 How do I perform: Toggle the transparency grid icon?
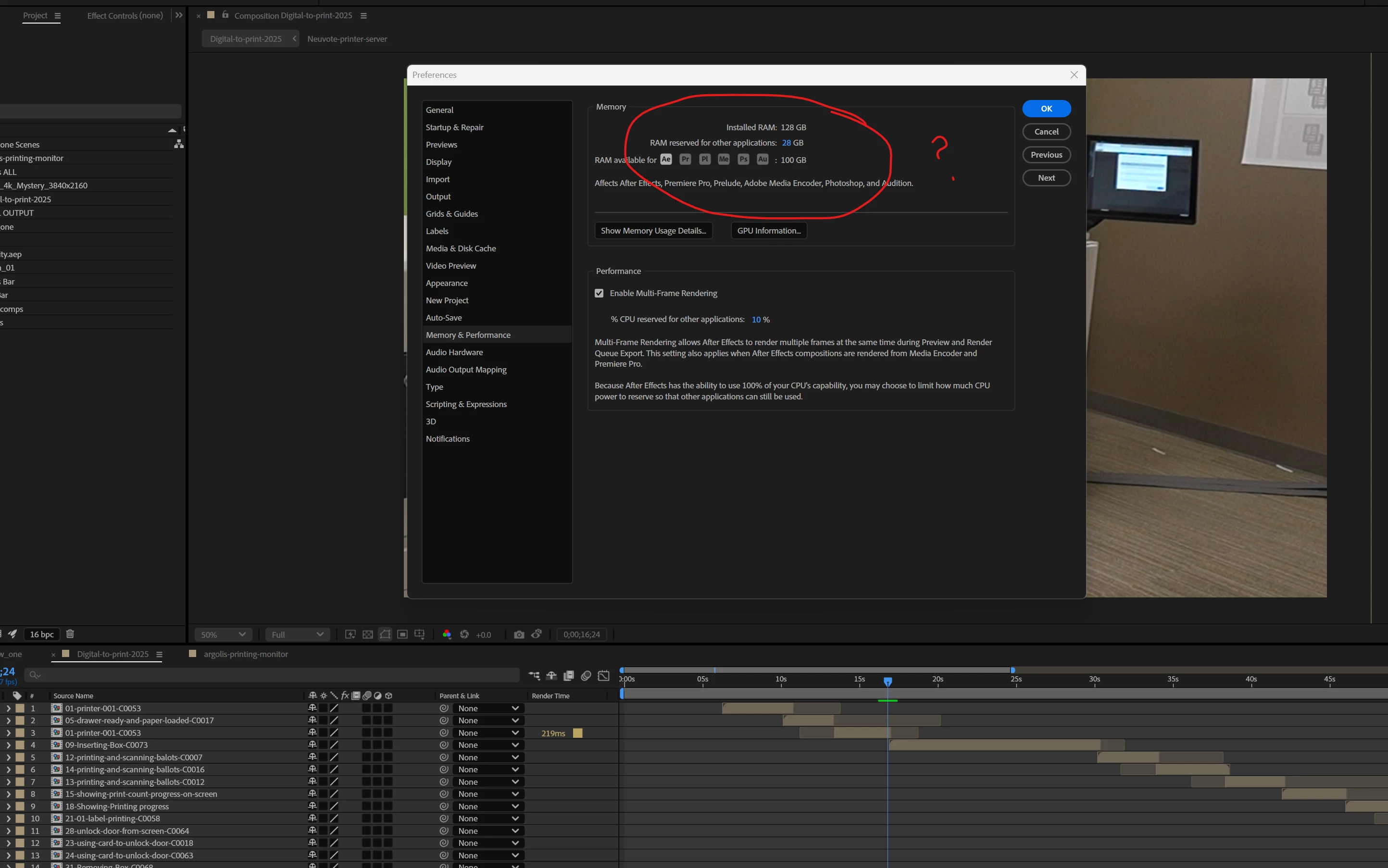coord(367,634)
